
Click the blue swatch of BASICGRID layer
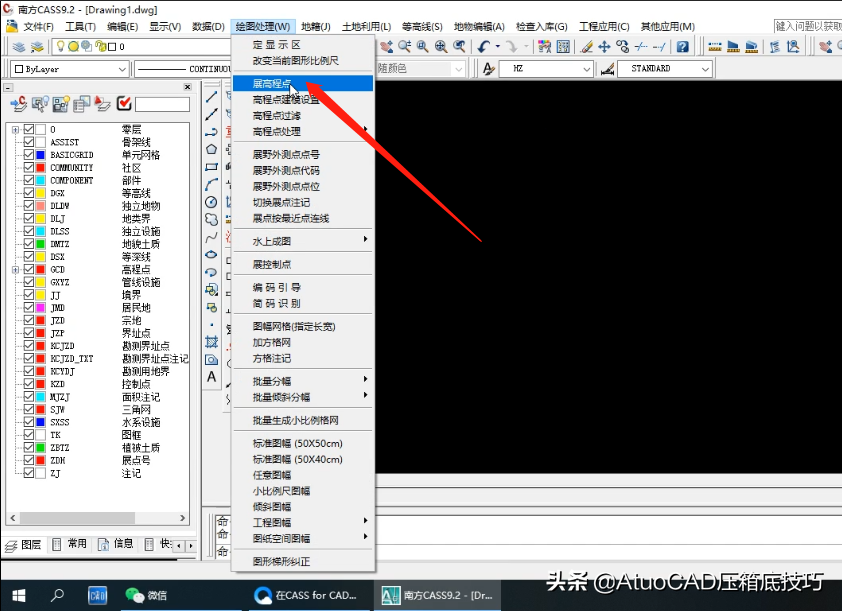(40, 155)
